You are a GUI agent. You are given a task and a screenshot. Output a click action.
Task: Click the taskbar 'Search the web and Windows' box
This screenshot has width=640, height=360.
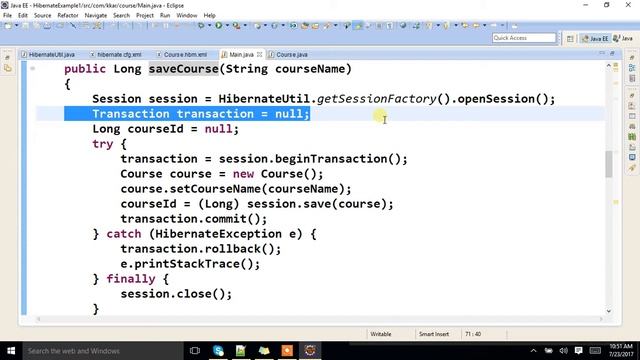coord(102,351)
